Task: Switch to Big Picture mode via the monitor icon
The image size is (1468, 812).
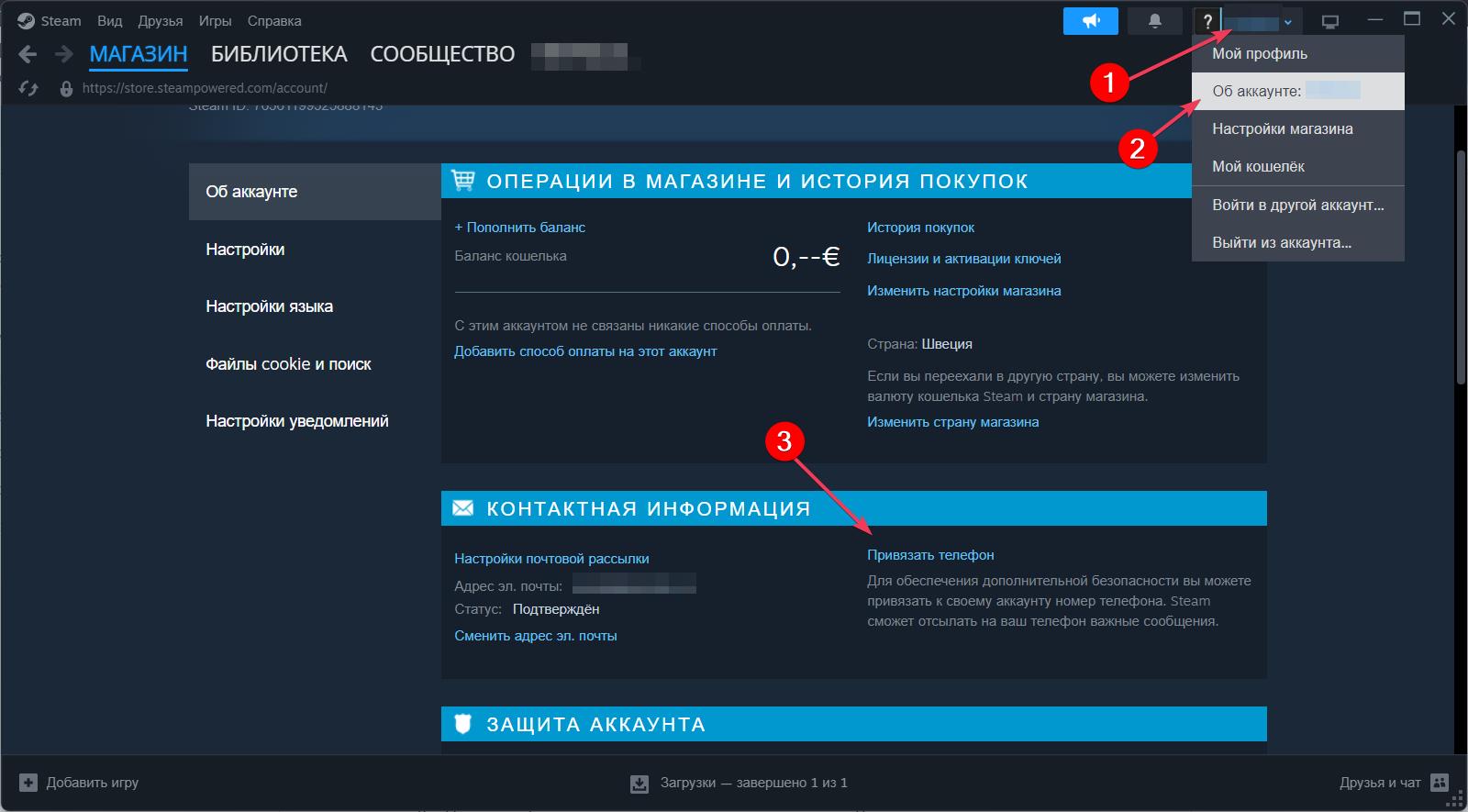Action: [1330, 21]
